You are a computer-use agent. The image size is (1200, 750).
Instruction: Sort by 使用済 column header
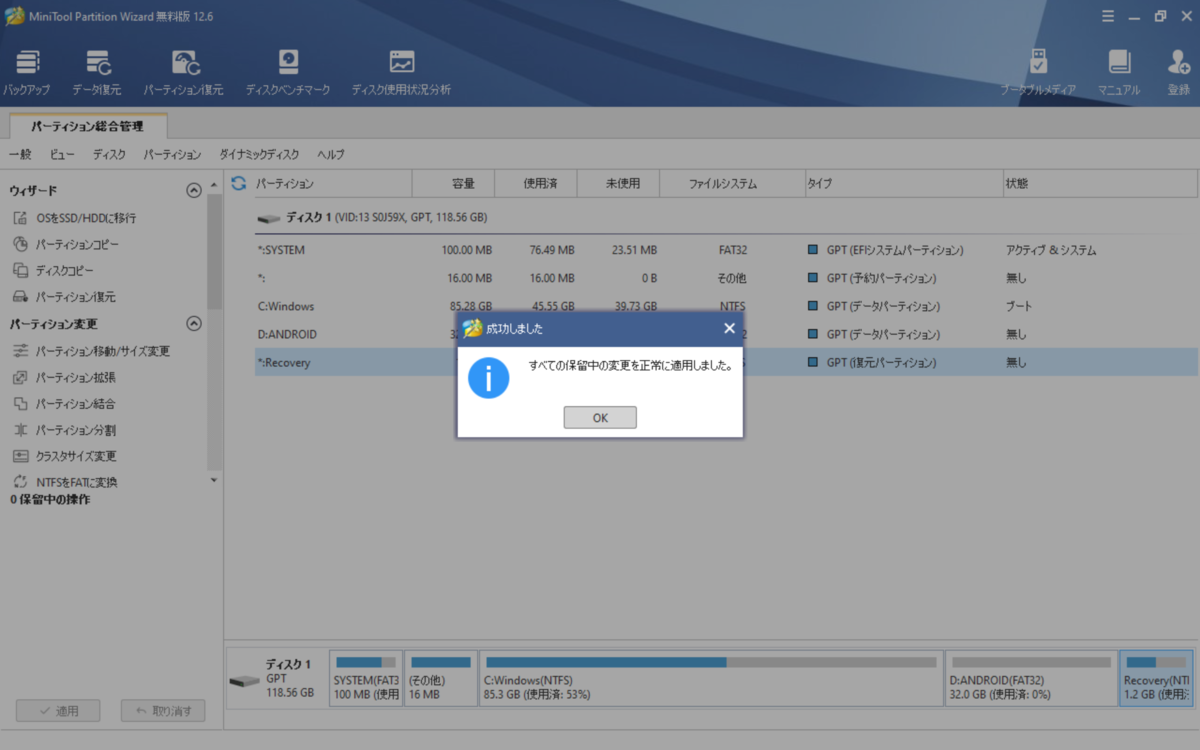[537, 184]
